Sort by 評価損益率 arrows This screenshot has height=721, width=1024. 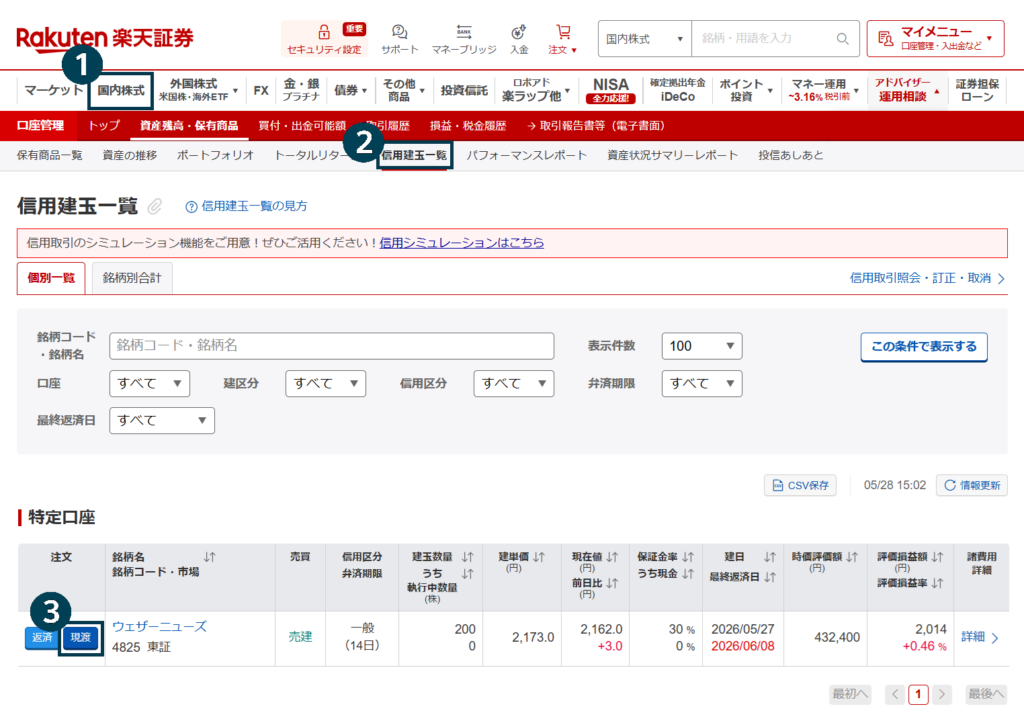(937, 583)
